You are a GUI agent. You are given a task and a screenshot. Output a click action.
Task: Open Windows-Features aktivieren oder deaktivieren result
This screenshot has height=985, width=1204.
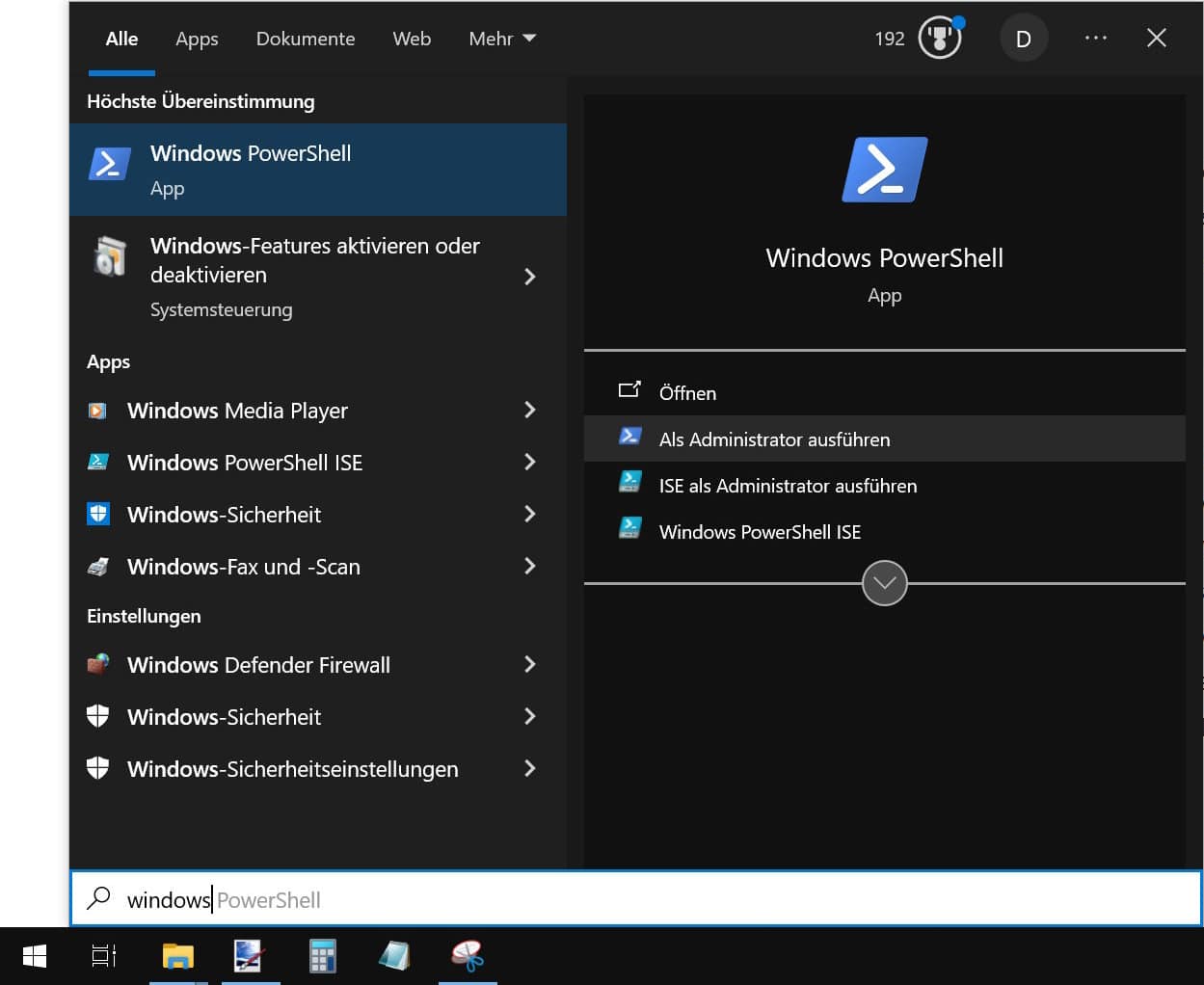[318, 277]
